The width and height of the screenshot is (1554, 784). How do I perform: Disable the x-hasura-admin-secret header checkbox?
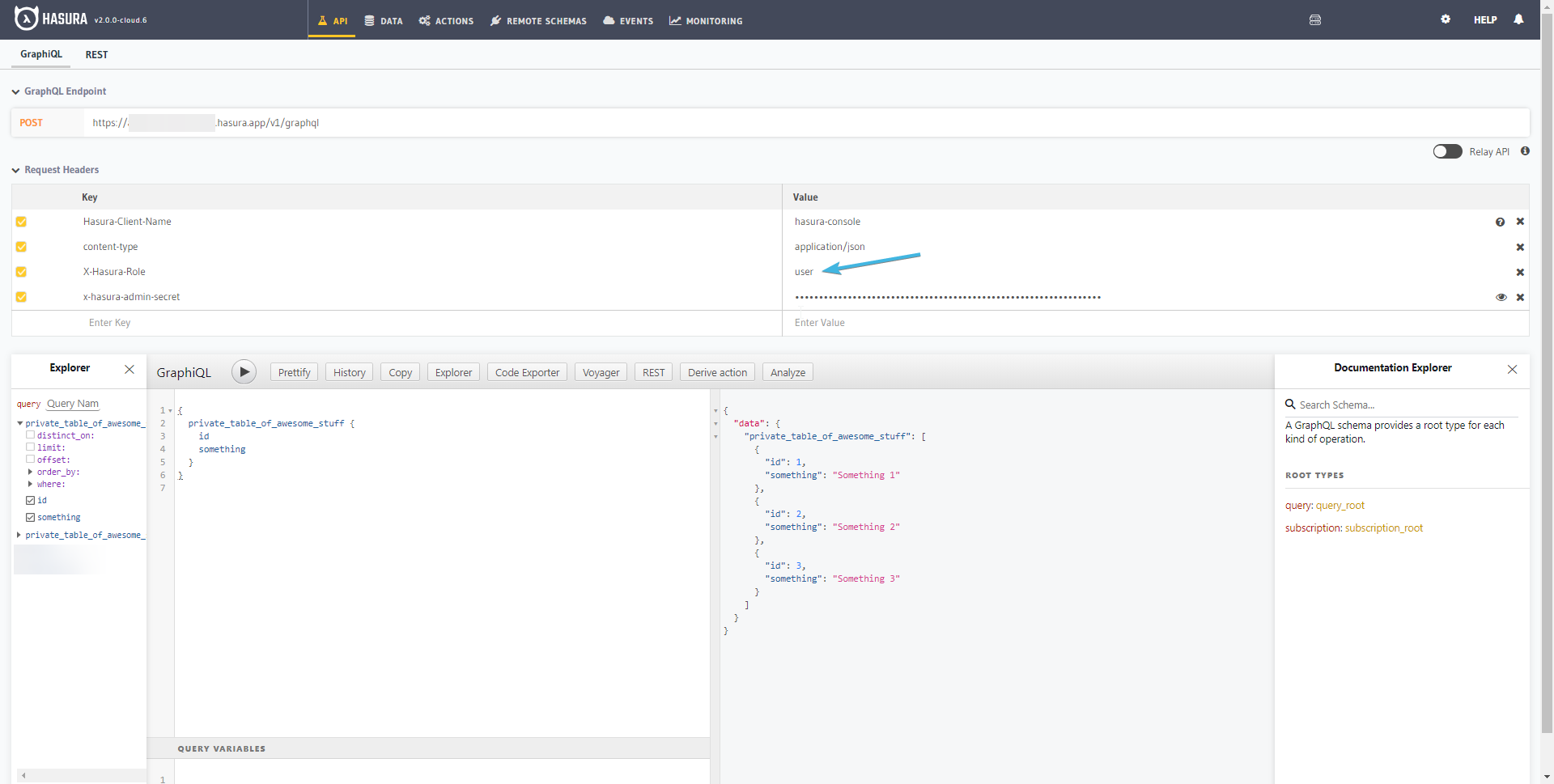tap(21, 297)
